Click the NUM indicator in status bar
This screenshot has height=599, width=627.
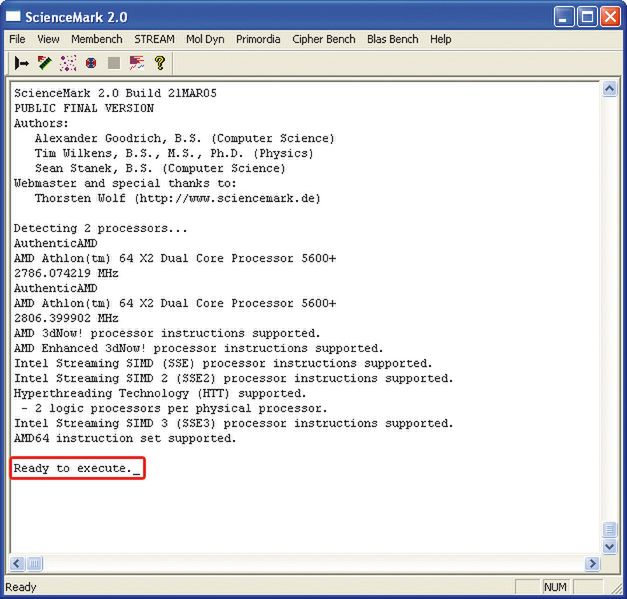point(555,587)
